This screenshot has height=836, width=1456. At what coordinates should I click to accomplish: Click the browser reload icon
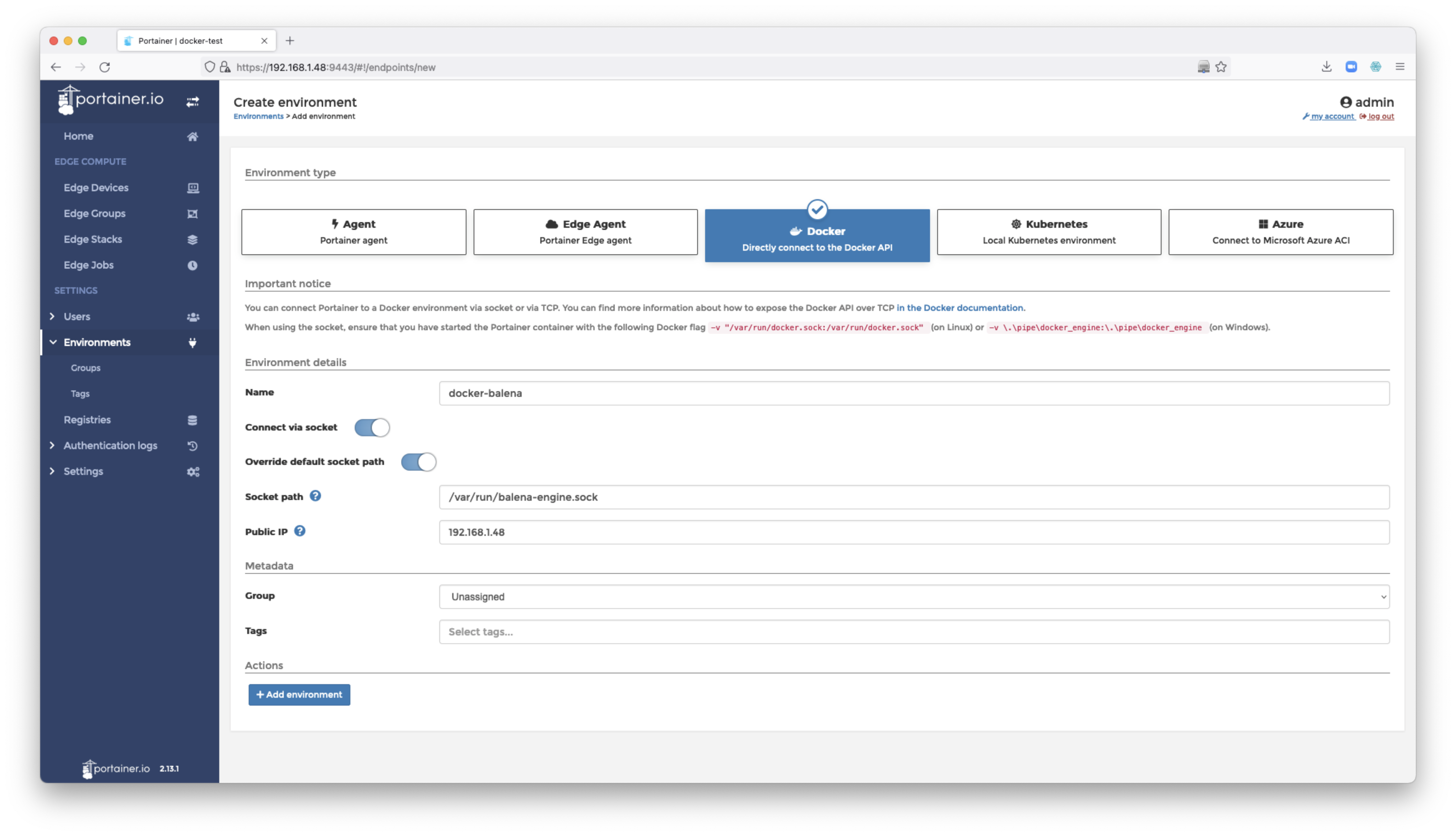coord(105,67)
